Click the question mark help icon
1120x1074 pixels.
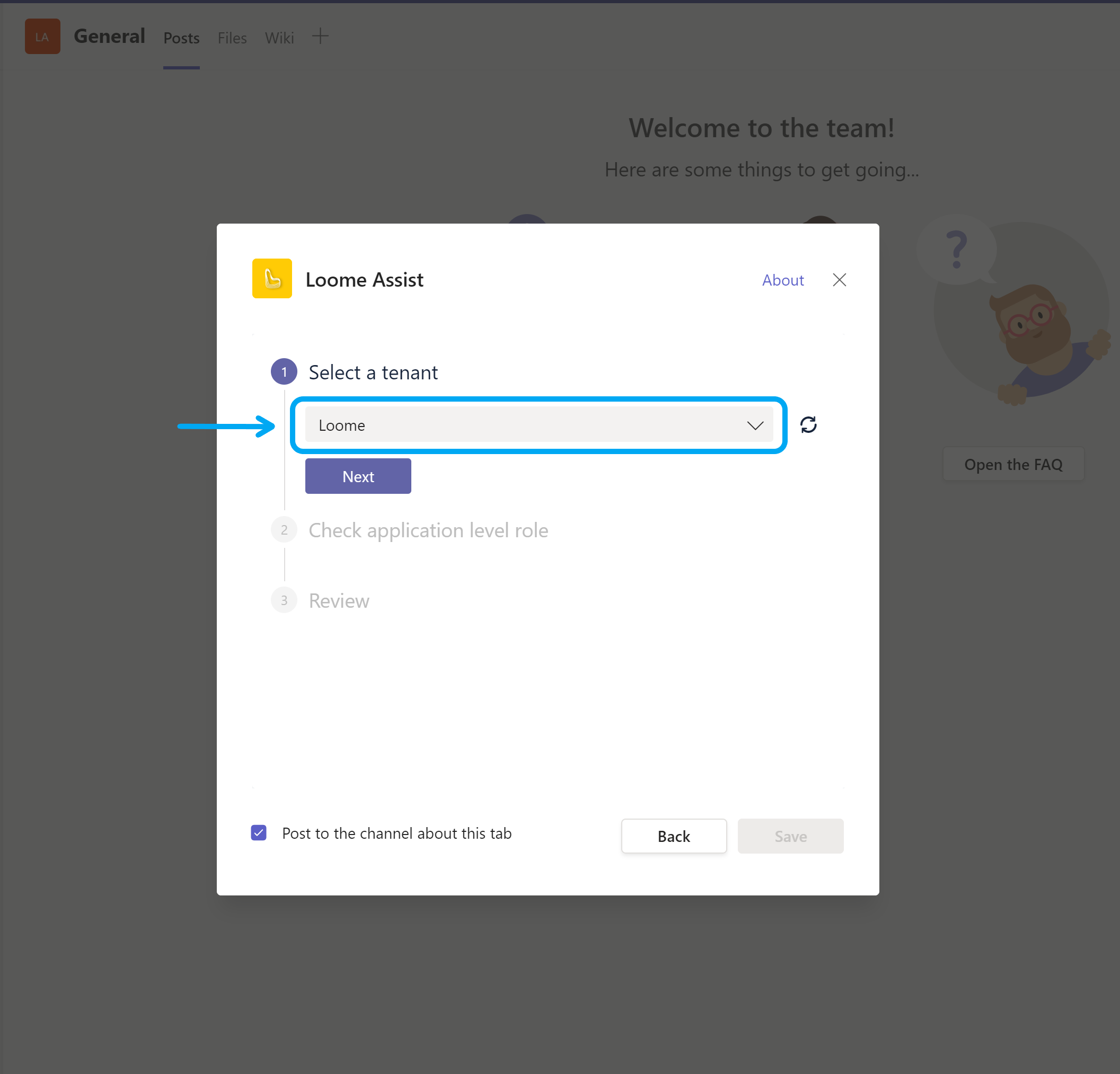tap(956, 249)
